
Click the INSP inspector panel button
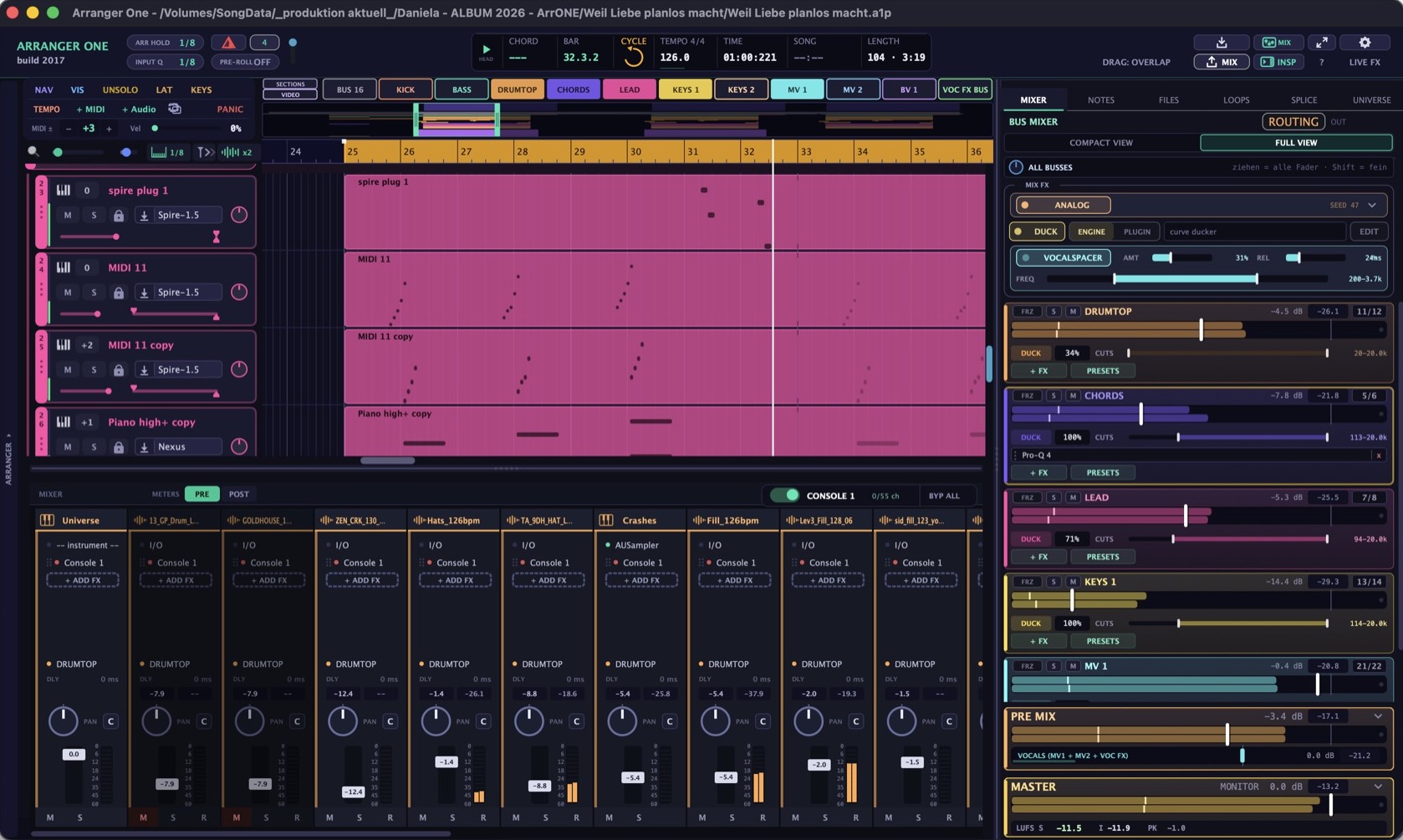click(1278, 62)
